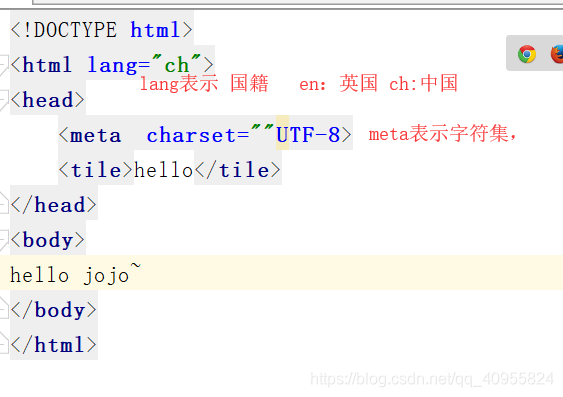Click the meta tag name
Viewport: 563px width, 397px height.
(96, 136)
